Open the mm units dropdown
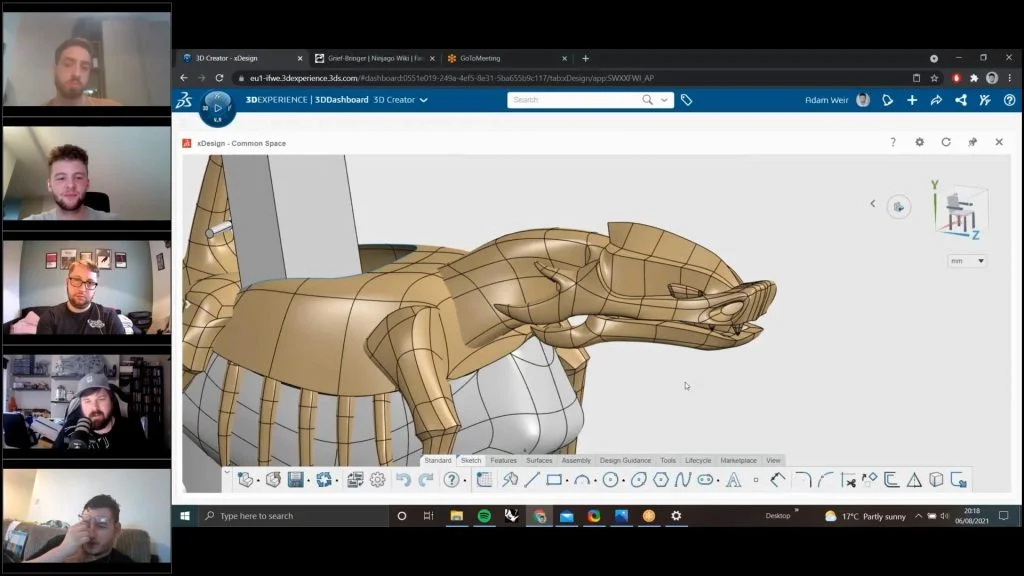This screenshot has height=576, width=1024. pyautogui.click(x=967, y=261)
